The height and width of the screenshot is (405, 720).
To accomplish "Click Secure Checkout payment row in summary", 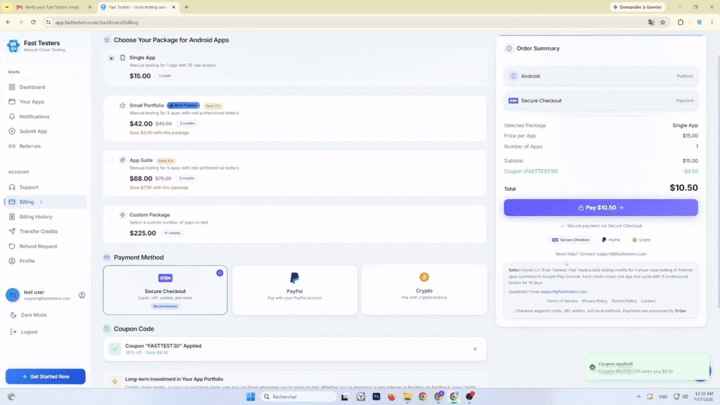I will click(x=601, y=101).
